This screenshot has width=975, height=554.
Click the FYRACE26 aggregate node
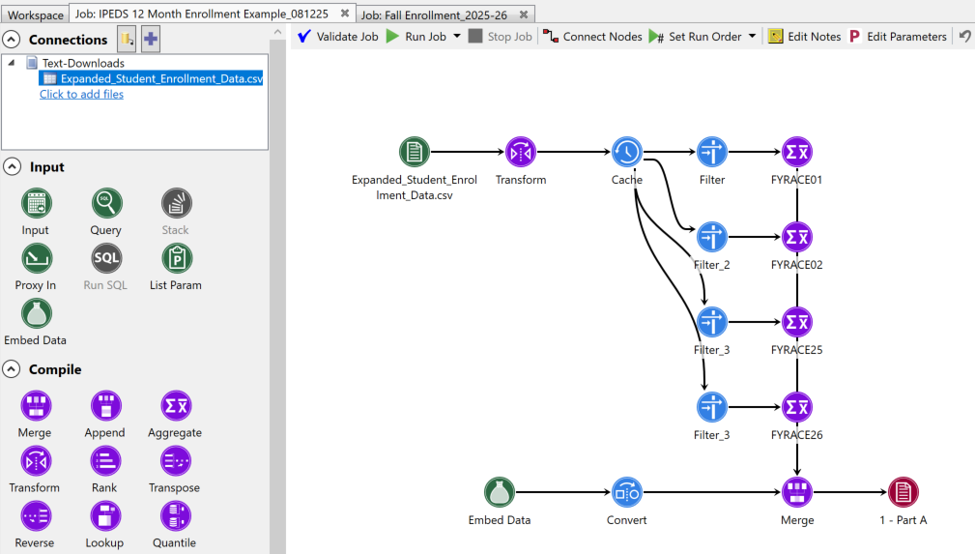[797, 407]
